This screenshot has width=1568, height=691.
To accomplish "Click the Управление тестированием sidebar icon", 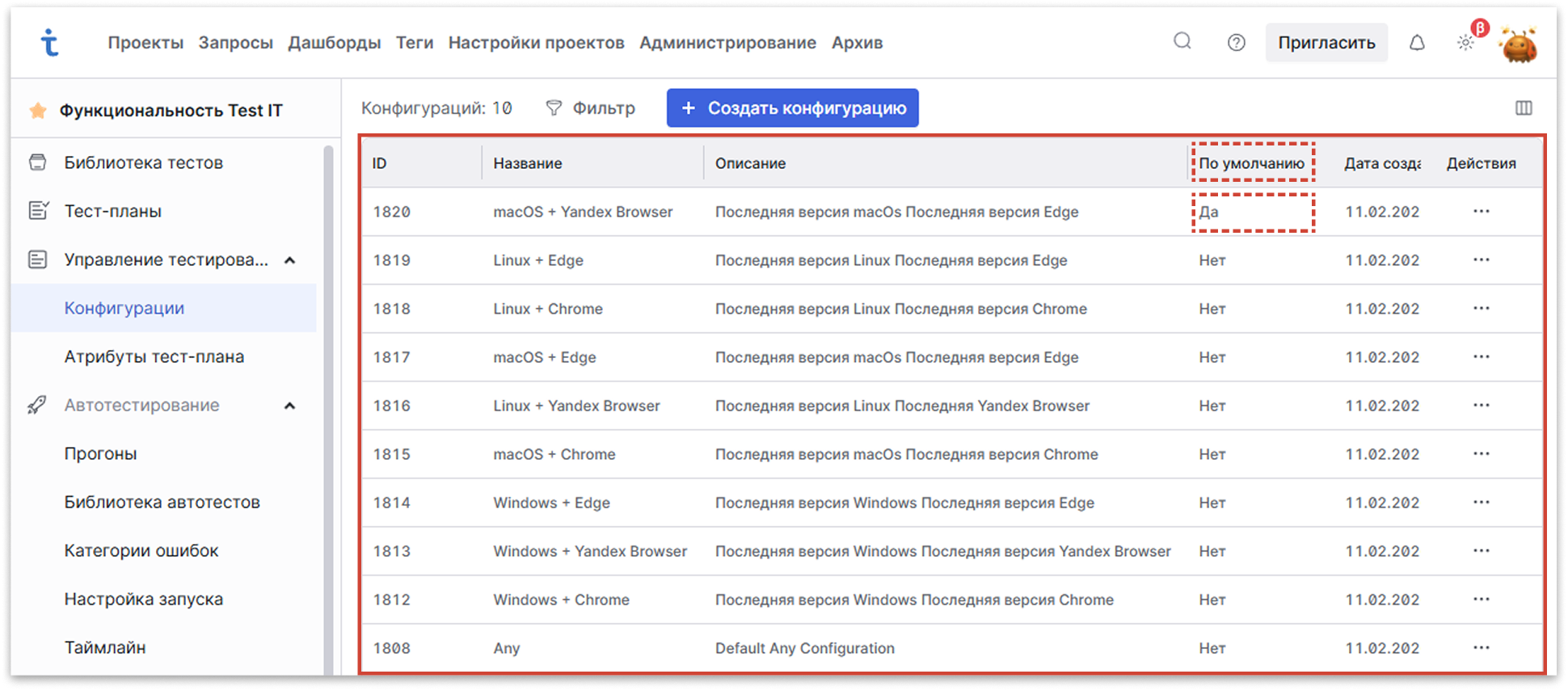I will (x=37, y=259).
